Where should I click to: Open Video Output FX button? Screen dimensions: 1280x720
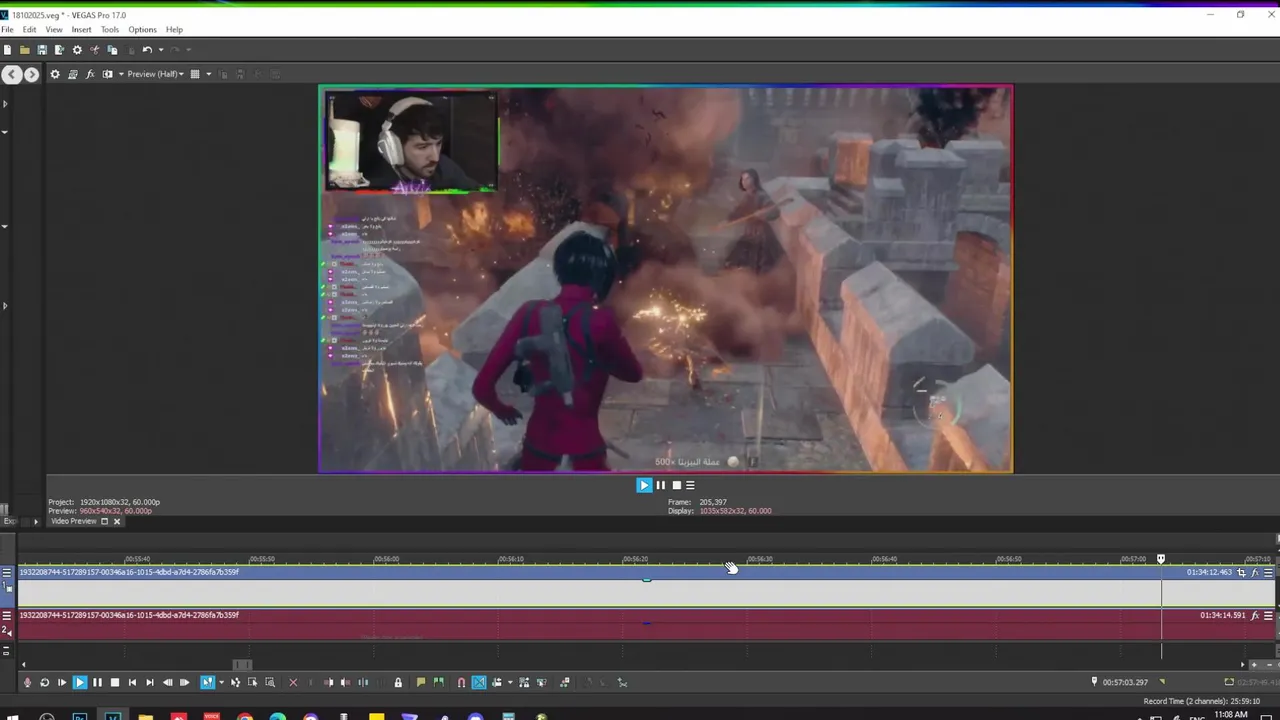(90, 74)
